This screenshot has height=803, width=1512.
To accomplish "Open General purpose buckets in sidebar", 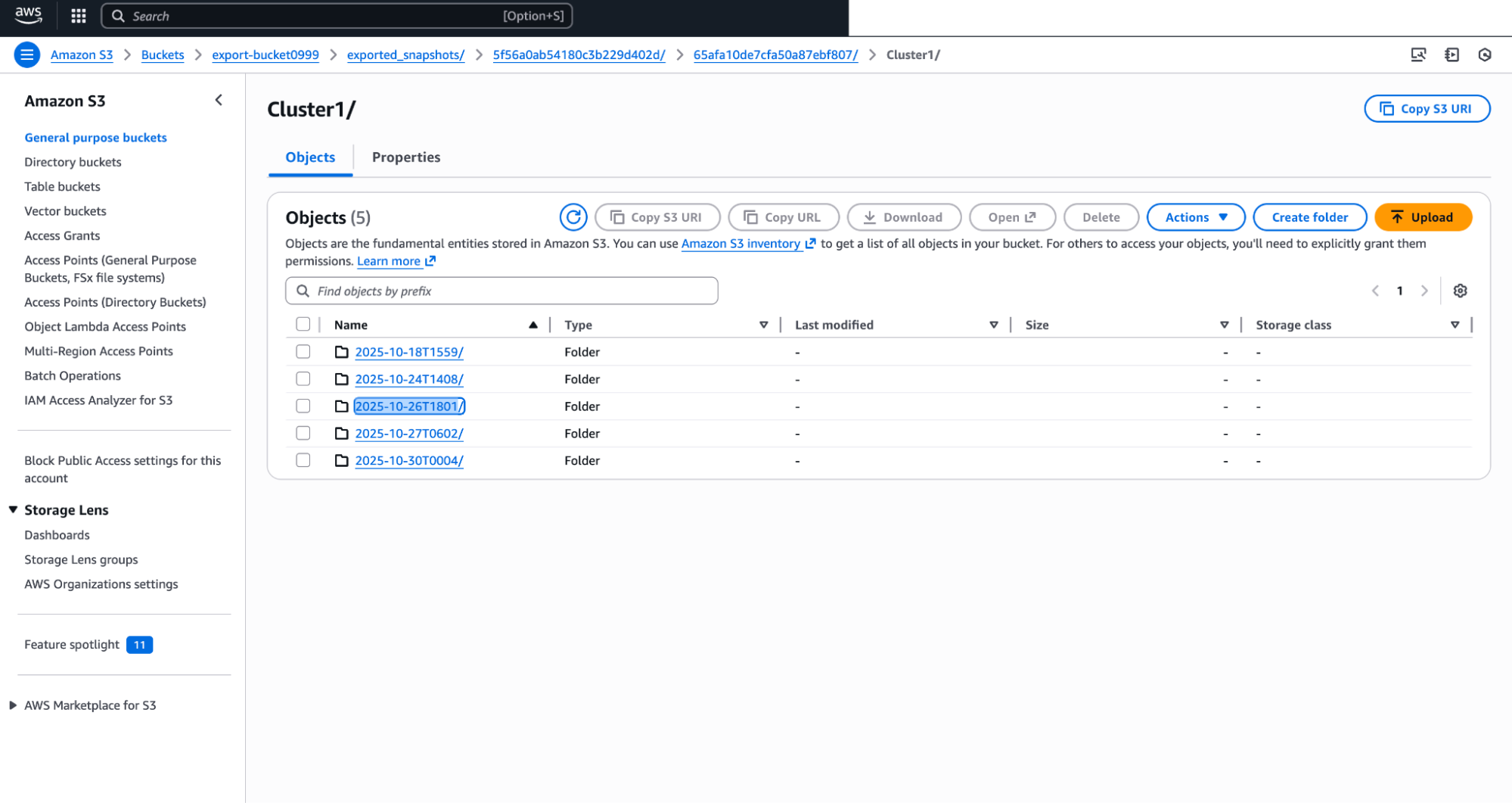I will [x=95, y=138].
